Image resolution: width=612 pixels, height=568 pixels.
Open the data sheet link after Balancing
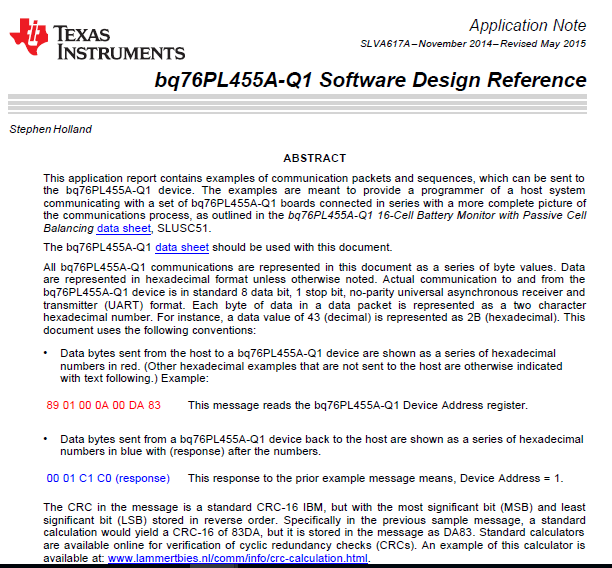pyautogui.click(x=124, y=228)
